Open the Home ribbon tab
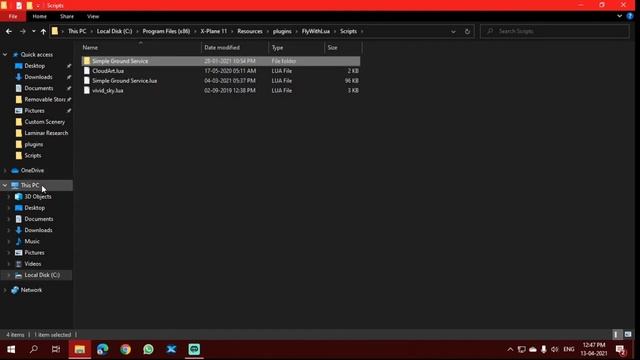640x360 pixels. [40, 16]
